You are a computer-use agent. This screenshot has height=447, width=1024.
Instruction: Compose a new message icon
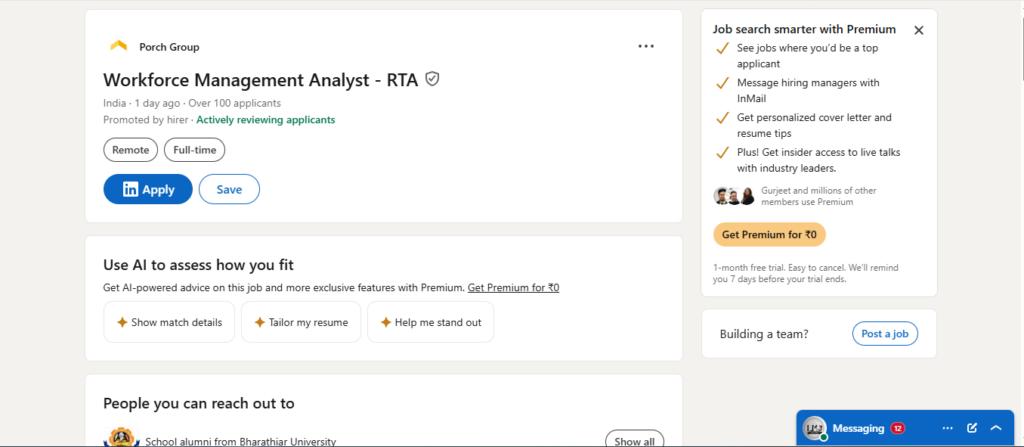(x=972, y=428)
